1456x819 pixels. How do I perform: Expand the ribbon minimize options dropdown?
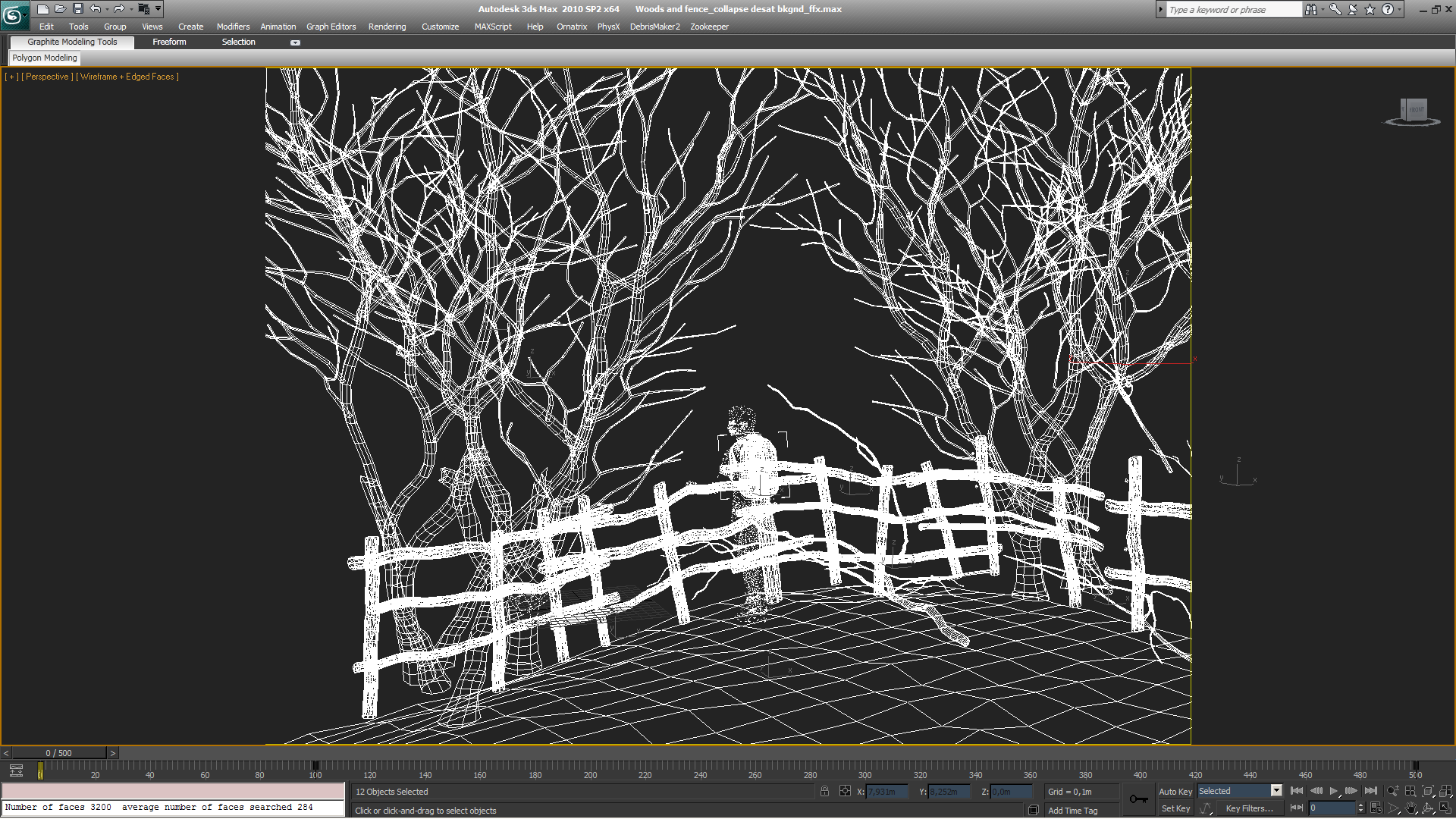pos(295,42)
